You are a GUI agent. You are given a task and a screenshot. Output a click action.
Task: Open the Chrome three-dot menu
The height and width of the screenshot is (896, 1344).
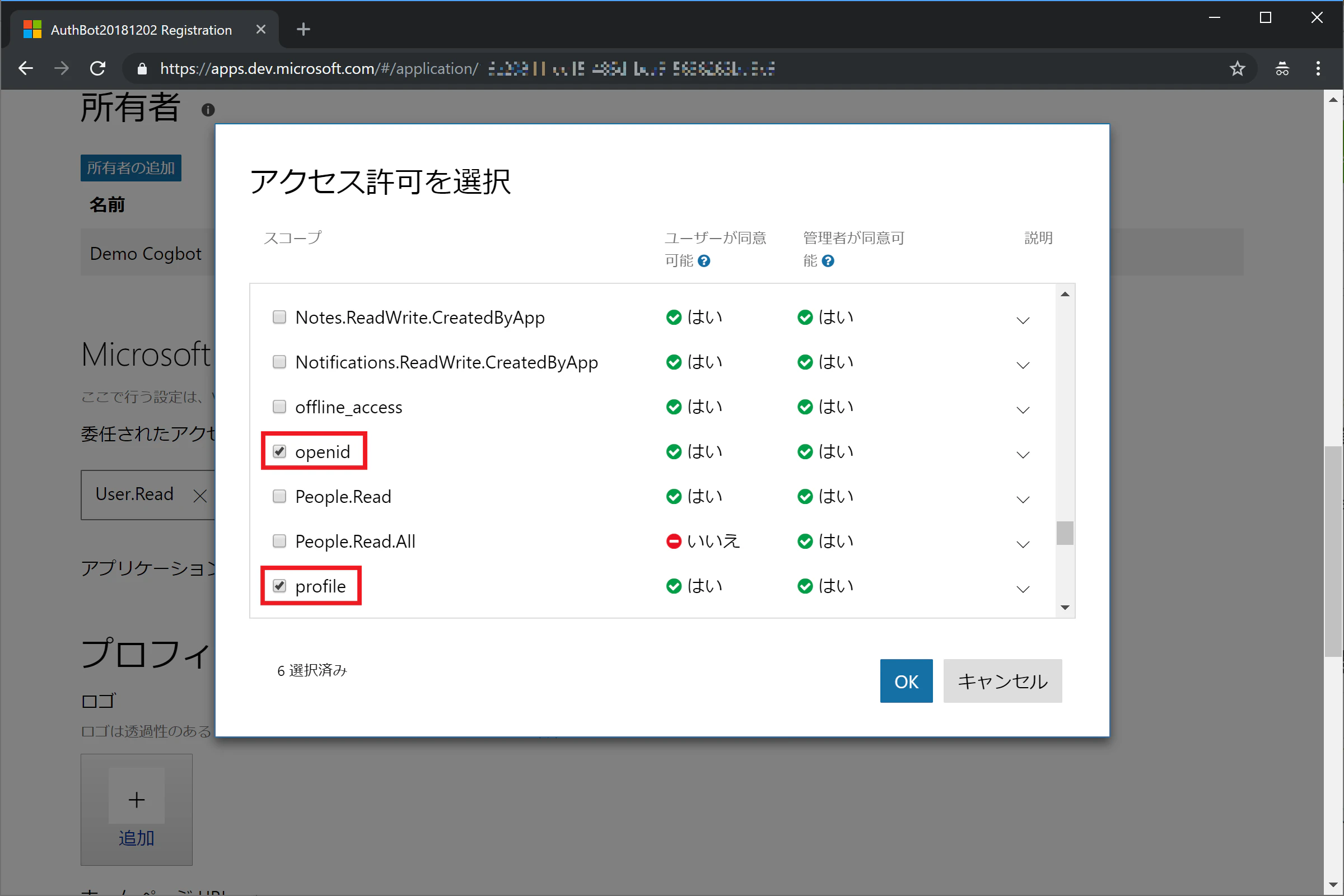pos(1318,68)
